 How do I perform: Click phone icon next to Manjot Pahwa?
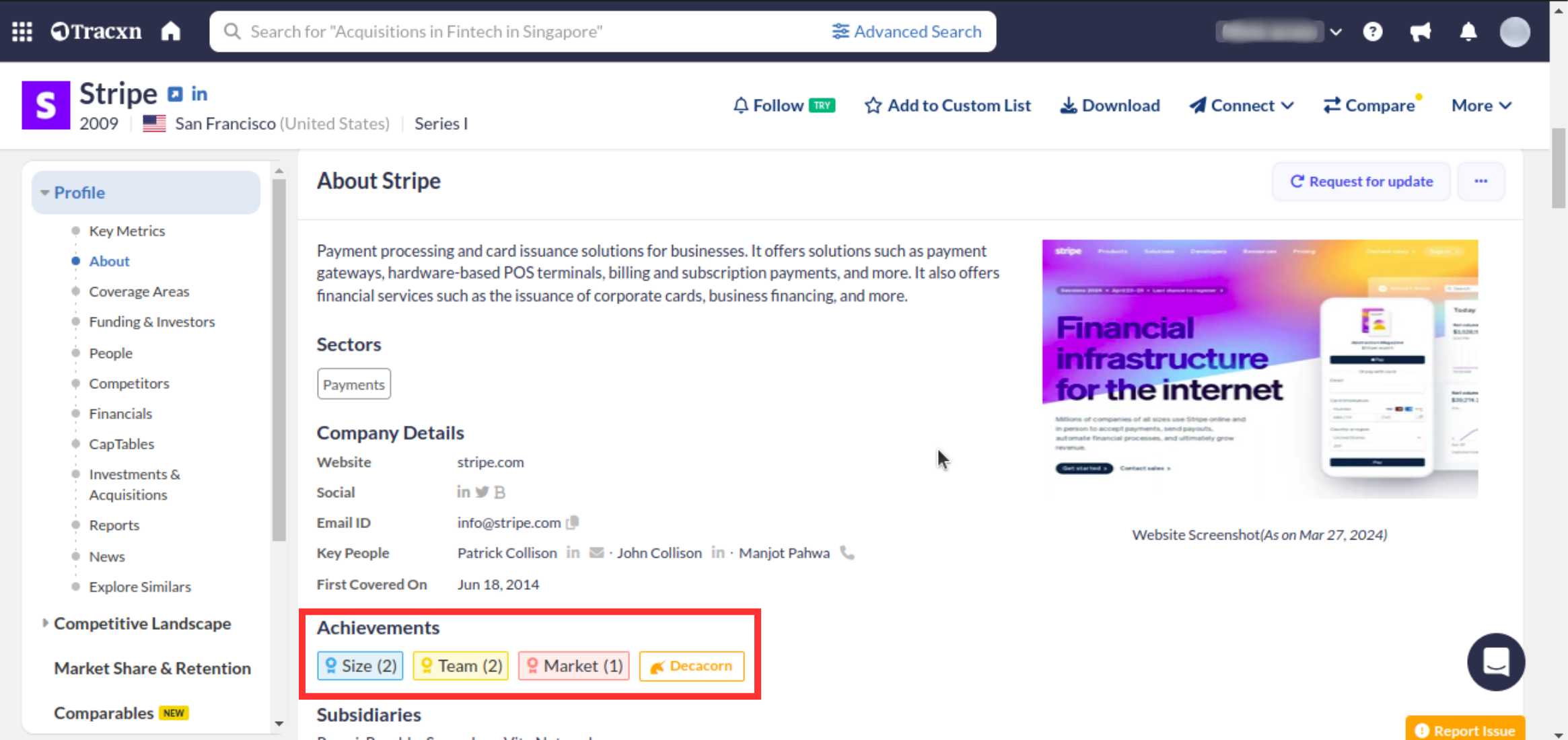[847, 553]
